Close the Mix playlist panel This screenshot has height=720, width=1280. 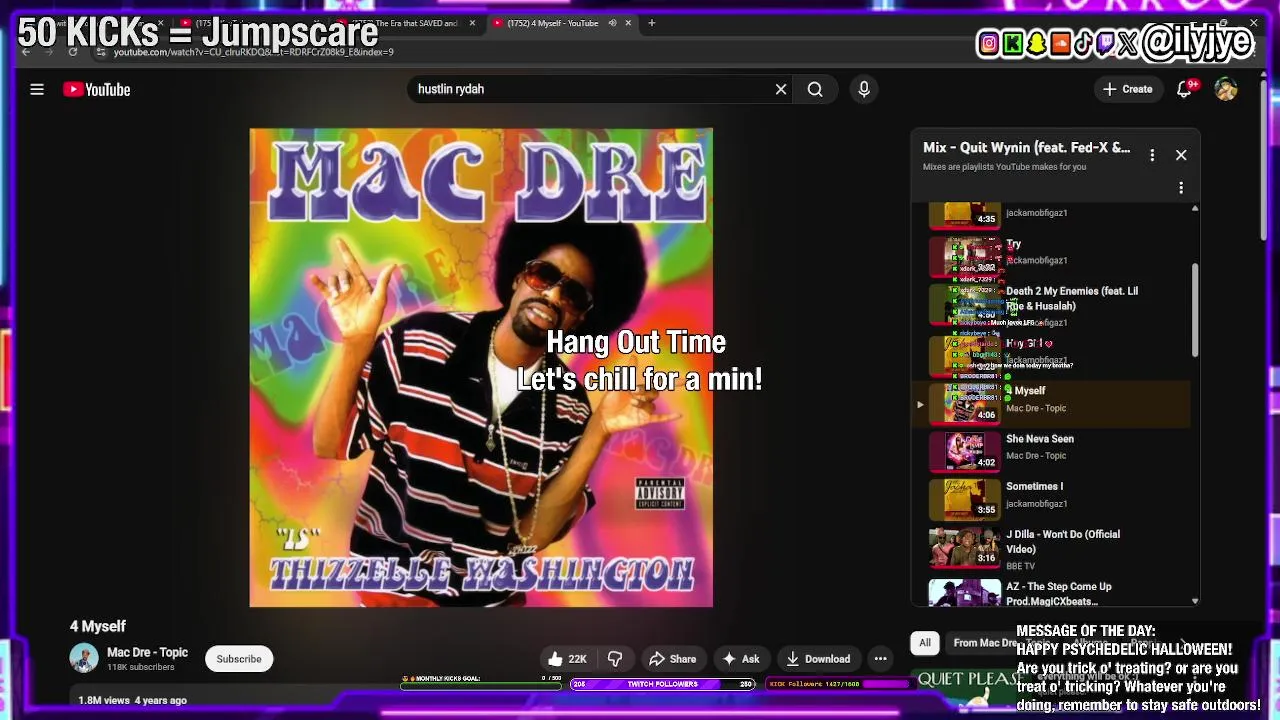pyautogui.click(x=1181, y=155)
